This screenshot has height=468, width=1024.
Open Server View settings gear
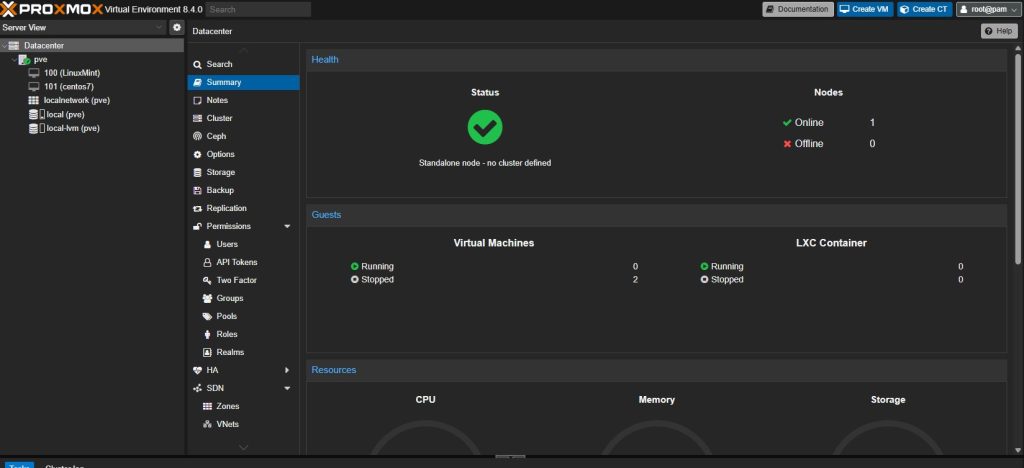click(x=176, y=27)
